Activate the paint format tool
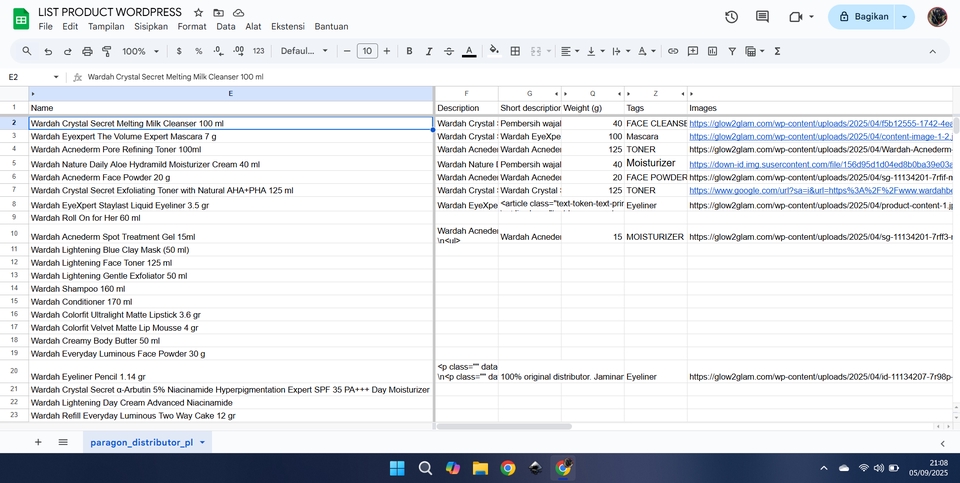Viewport: 960px width, 483px height. click(x=107, y=51)
